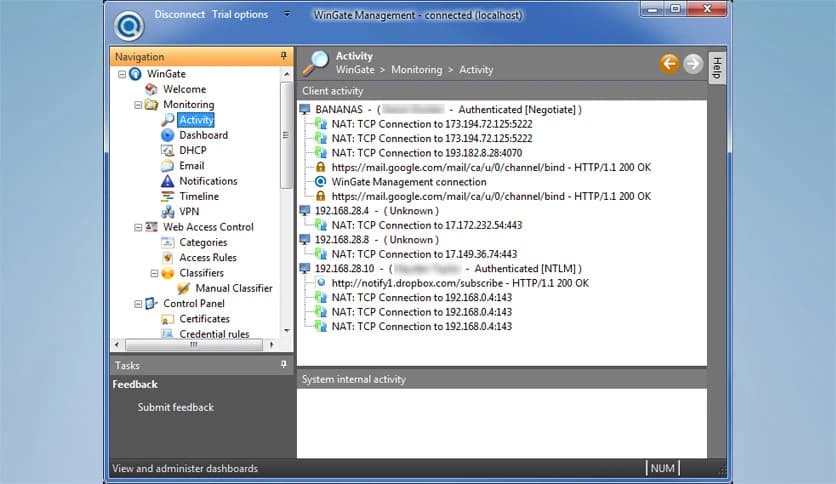Select Web Access Control in the tree
This screenshot has width=836, height=484.
[208, 227]
